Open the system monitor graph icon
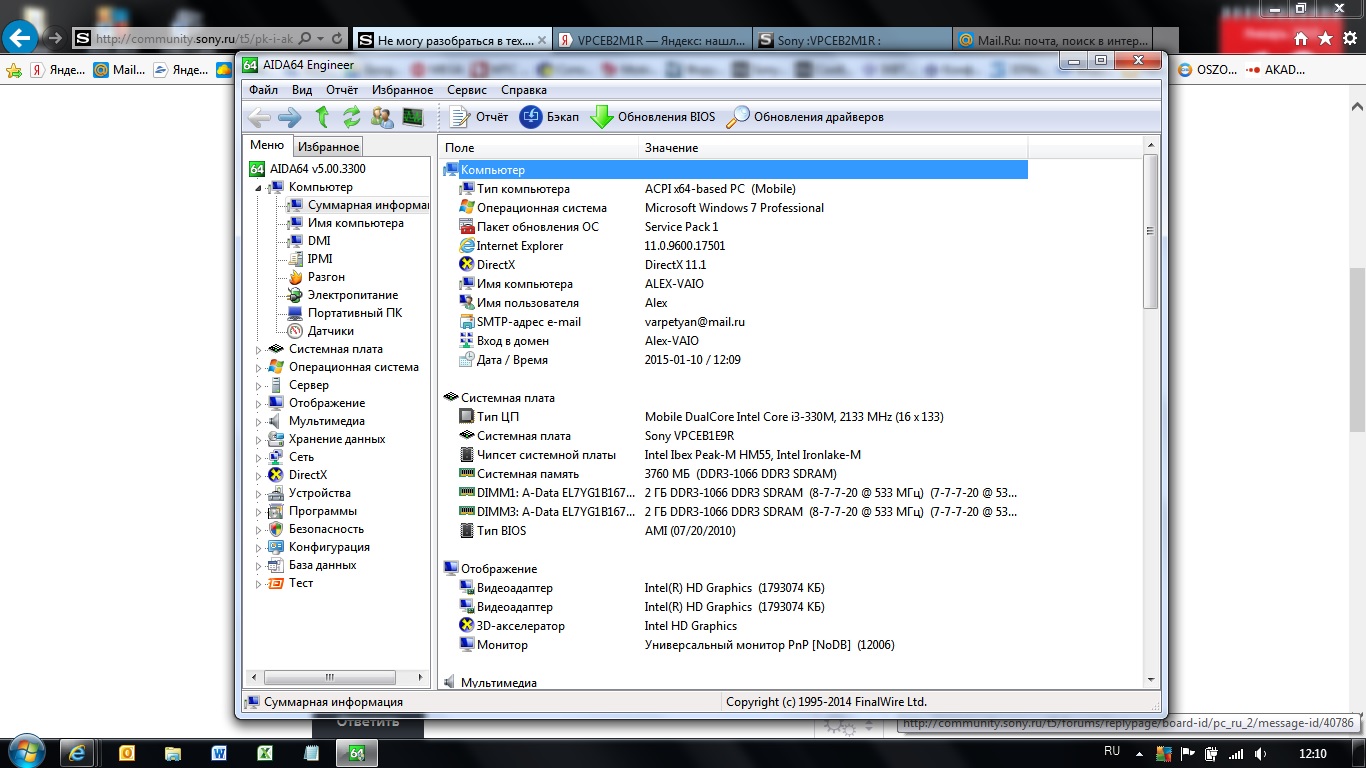 tap(412, 117)
